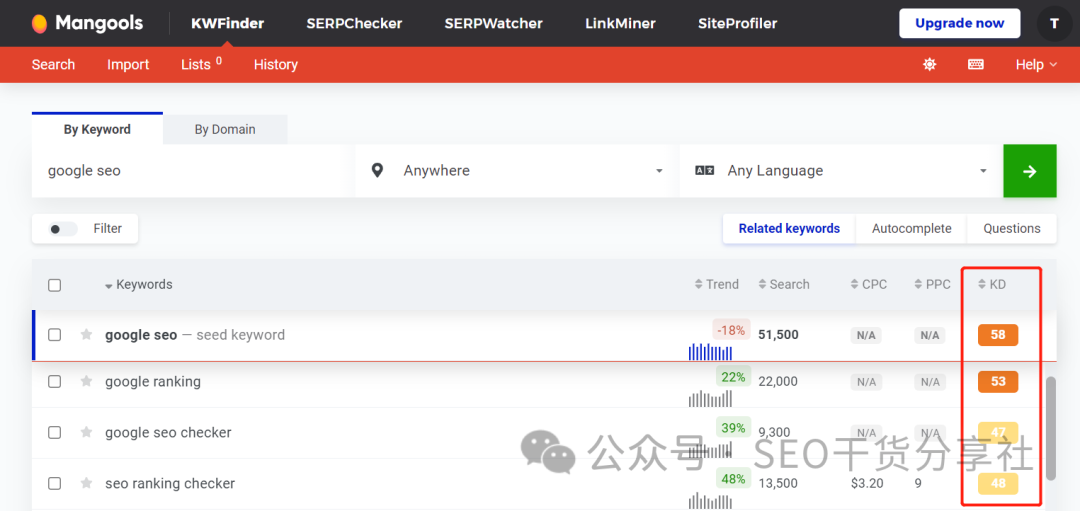The height and width of the screenshot is (511, 1080).
Task: Switch to LinkMiner
Action: click(620, 23)
